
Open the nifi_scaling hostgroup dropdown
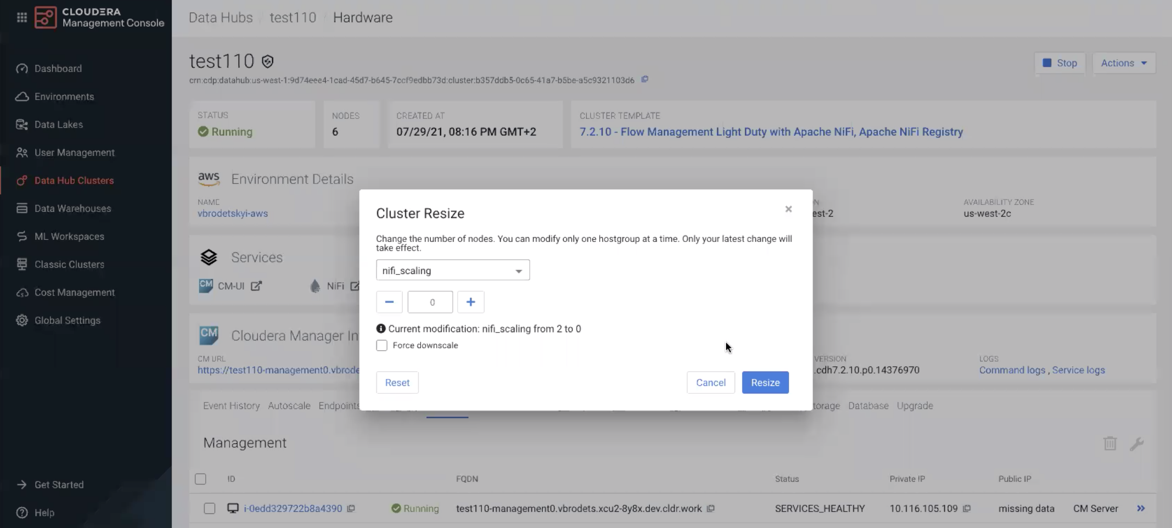click(x=453, y=270)
